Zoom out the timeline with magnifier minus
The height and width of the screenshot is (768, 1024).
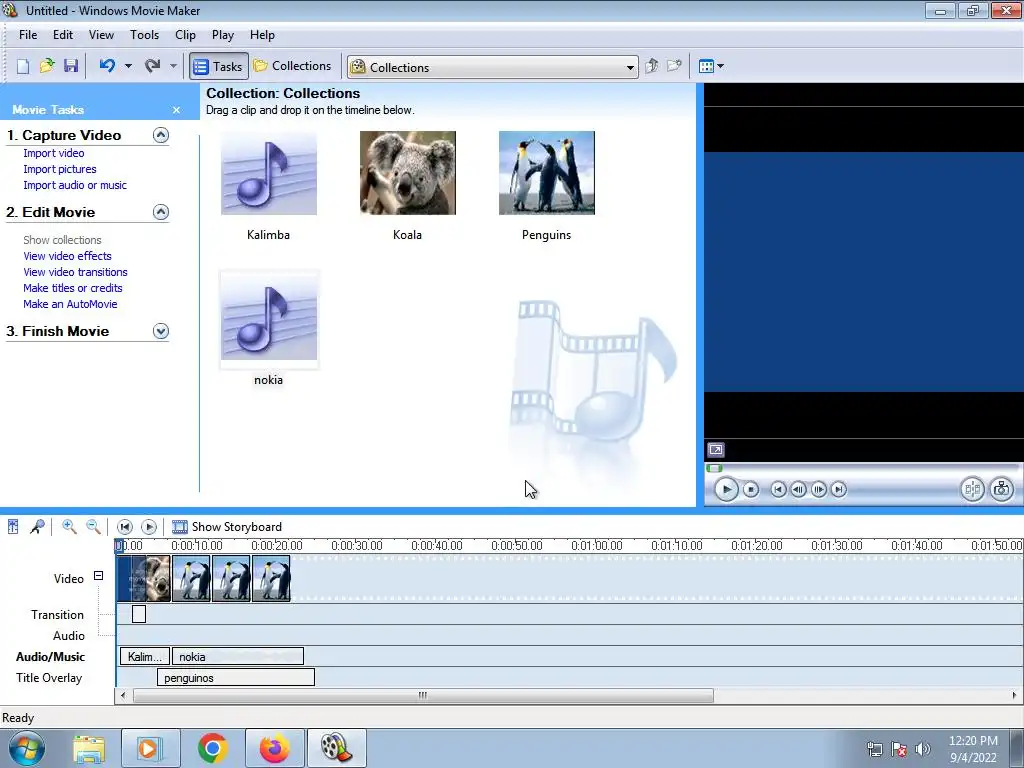click(x=93, y=526)
